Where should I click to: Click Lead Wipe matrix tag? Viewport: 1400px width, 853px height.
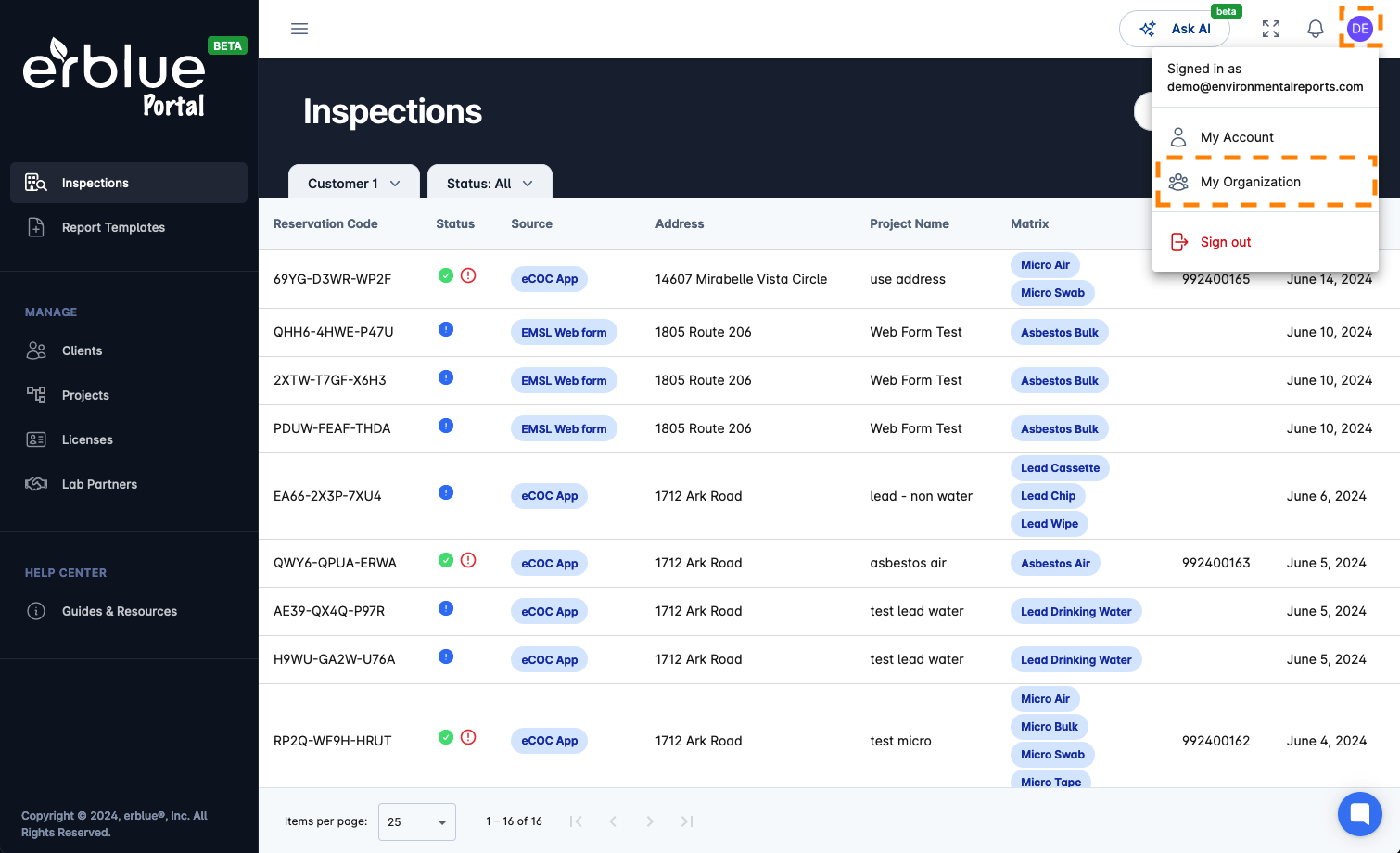[x=1050, y=524]
